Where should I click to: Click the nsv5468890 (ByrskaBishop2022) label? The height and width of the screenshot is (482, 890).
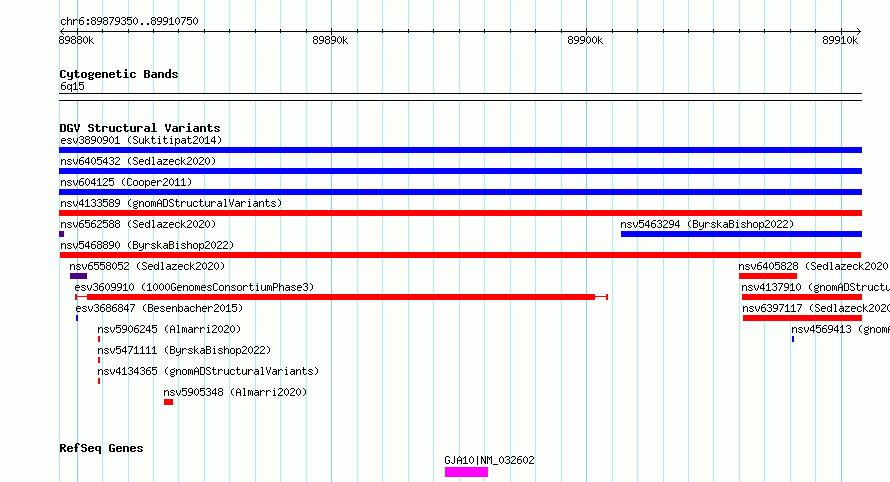pos(147,245)
